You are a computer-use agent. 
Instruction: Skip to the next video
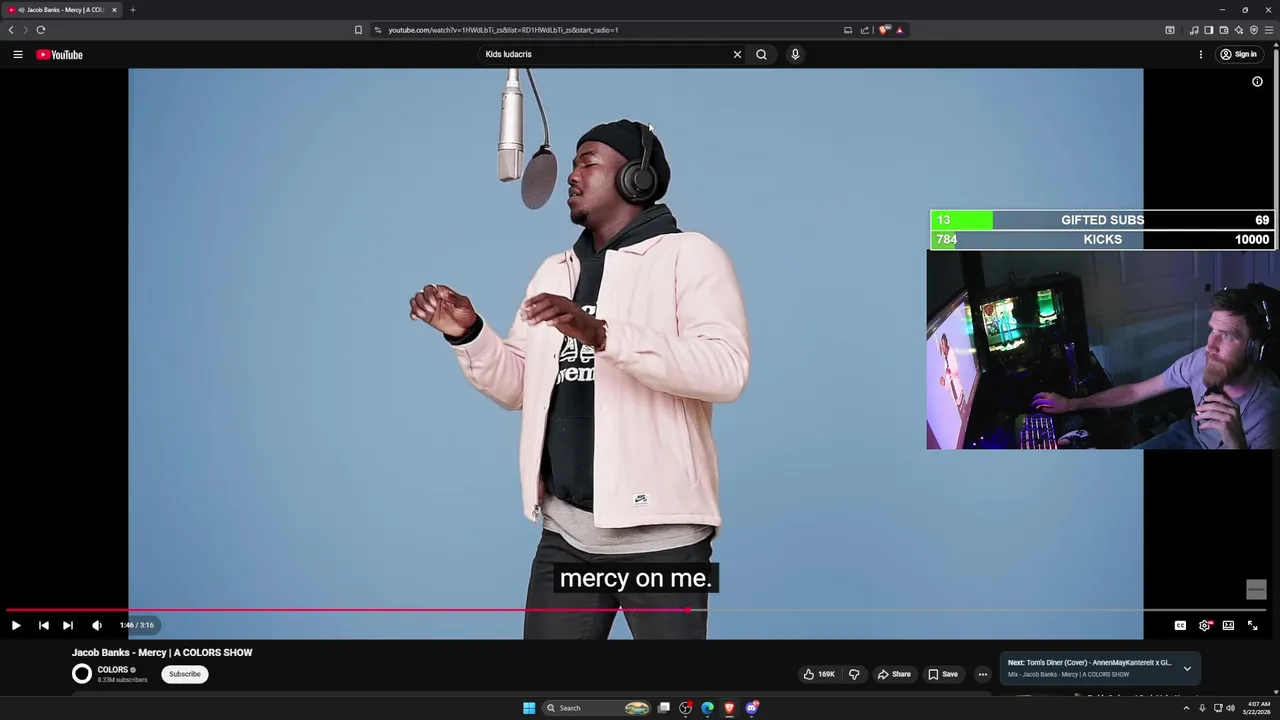(67, 625)
